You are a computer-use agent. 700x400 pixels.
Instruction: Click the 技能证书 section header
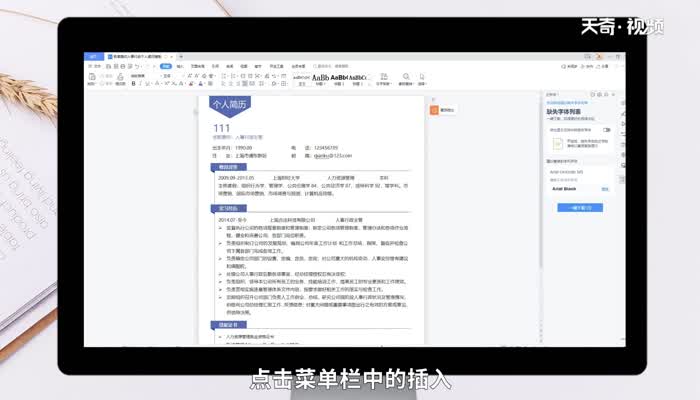click(x=228, y=325)
